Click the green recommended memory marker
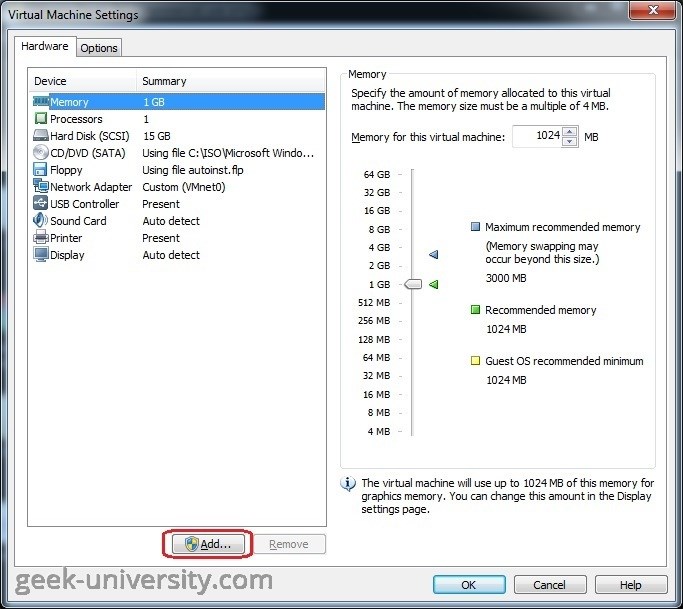Image resolution: width=683 pixels, height=609 pixels. coord(433,284)
